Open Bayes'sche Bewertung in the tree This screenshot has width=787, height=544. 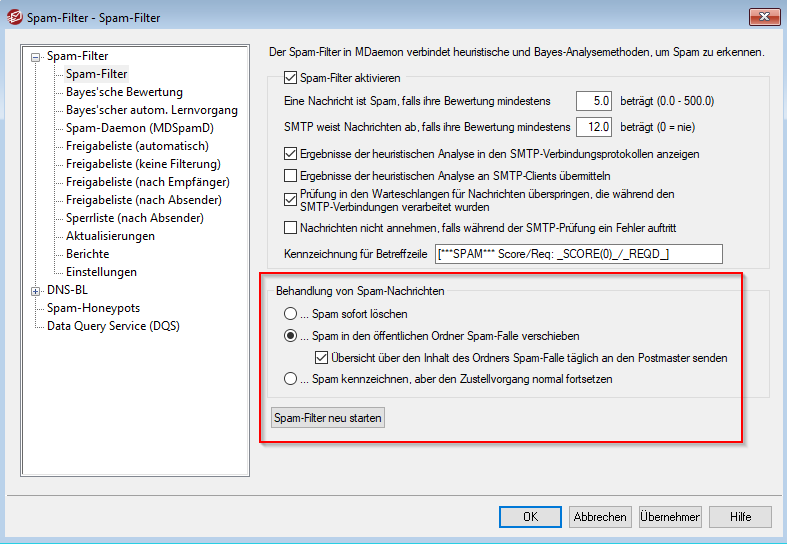click(x=124, y=92)
